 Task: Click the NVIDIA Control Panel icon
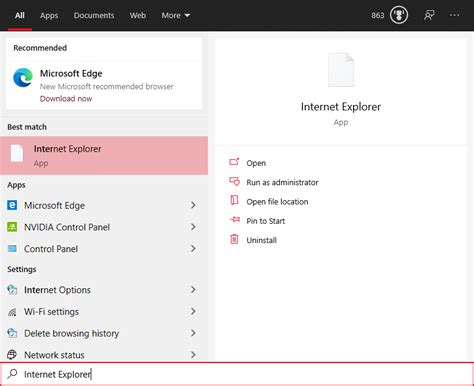click(12, 227)
